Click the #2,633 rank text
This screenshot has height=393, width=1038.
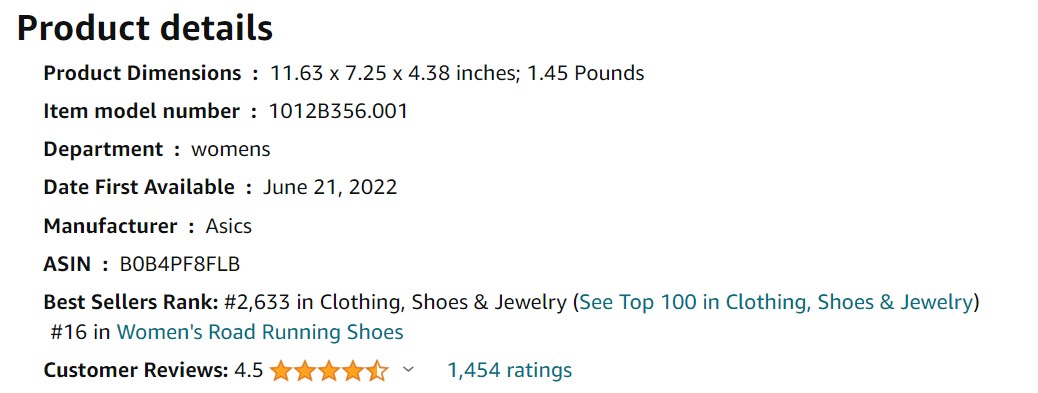coord(257,302)
